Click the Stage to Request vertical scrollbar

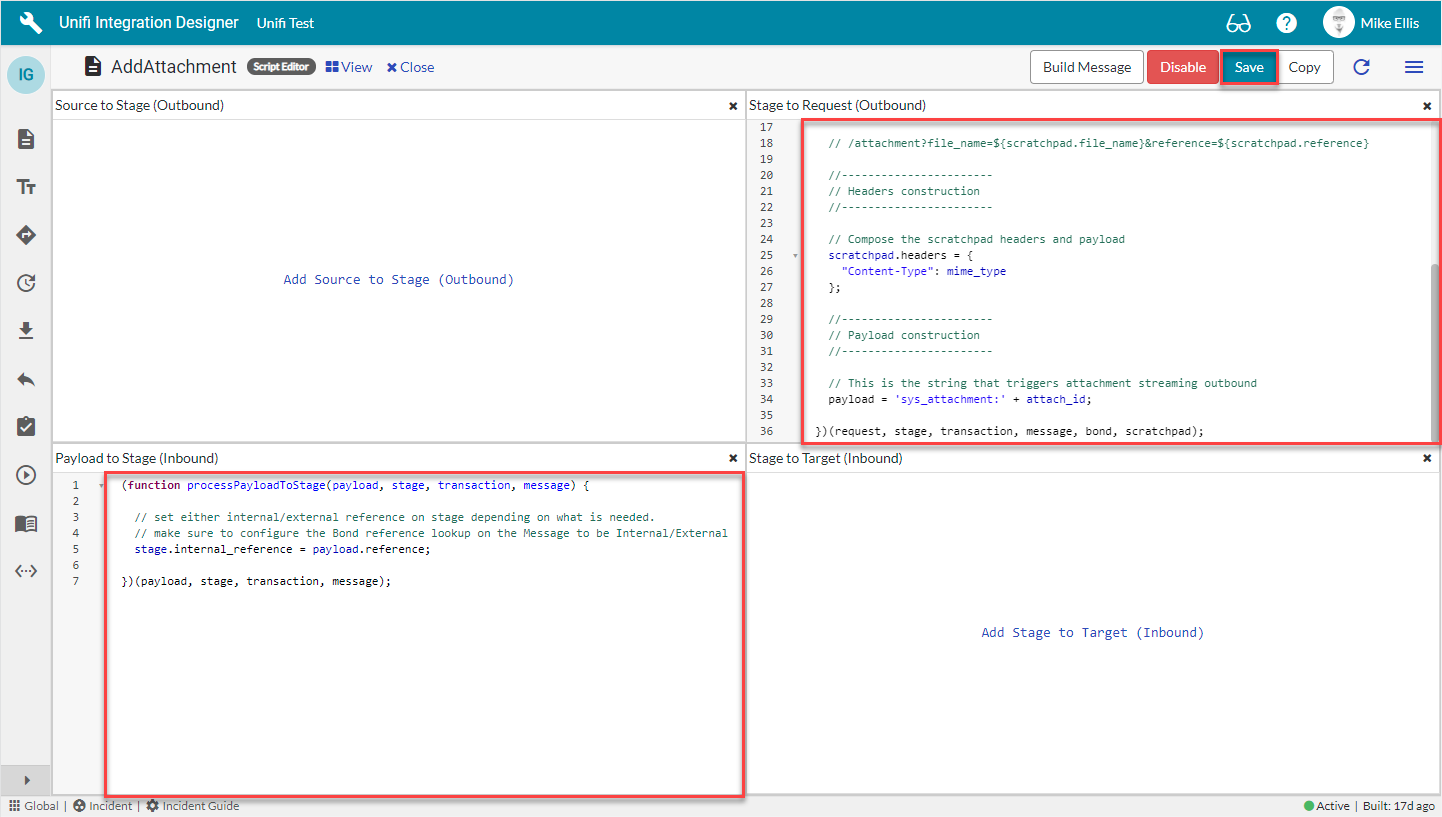coord(1436,350)
